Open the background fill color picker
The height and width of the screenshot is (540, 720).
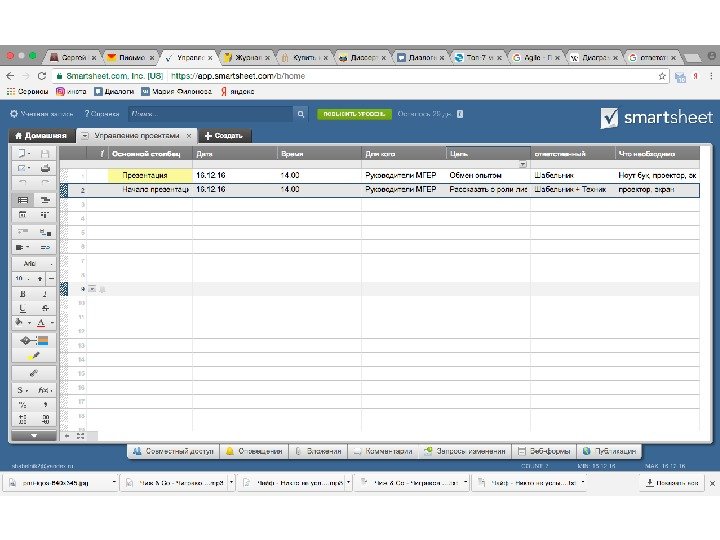tap(22, 322)
